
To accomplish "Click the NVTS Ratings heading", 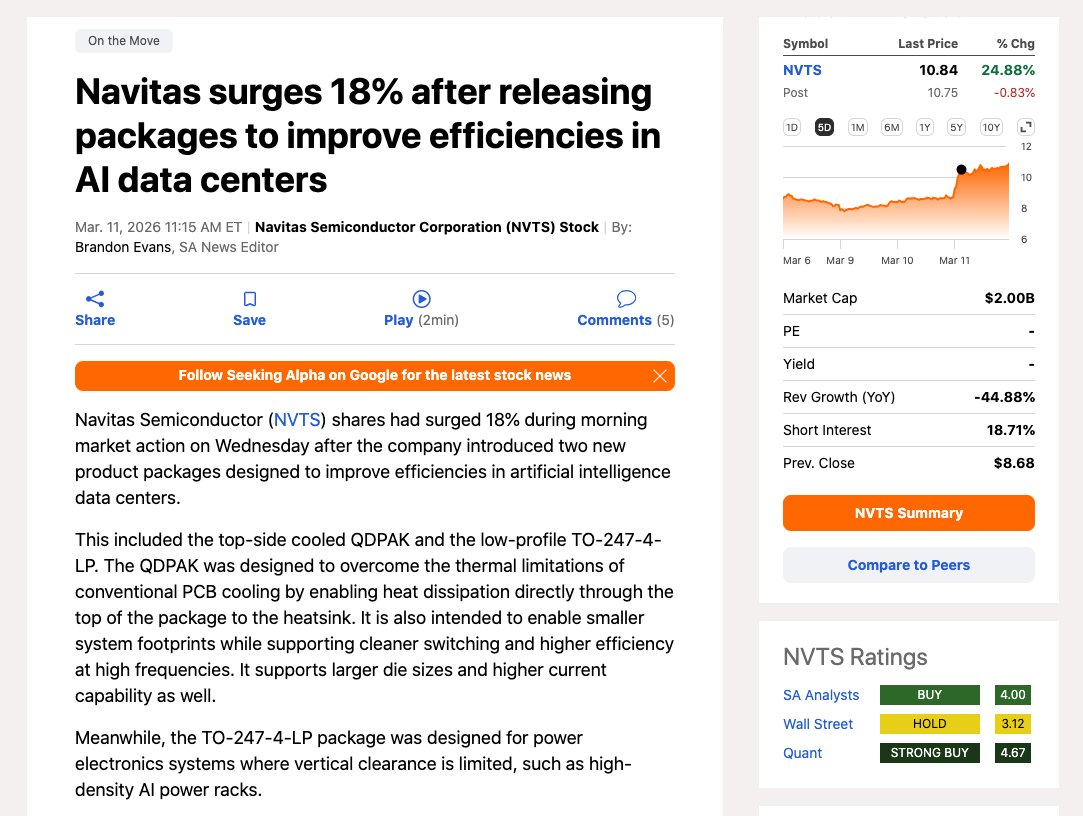I will (855, 657).
